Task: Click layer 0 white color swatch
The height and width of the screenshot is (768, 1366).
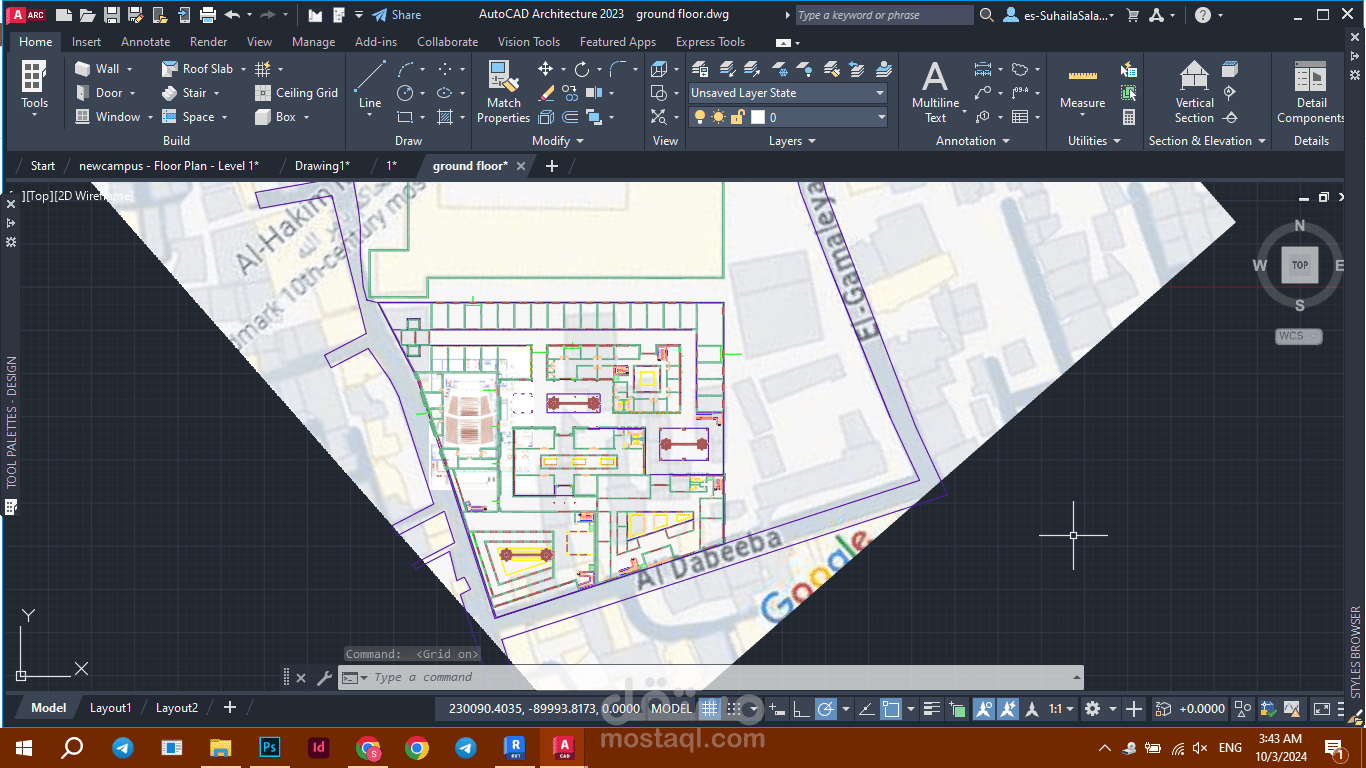Action: 757,117
